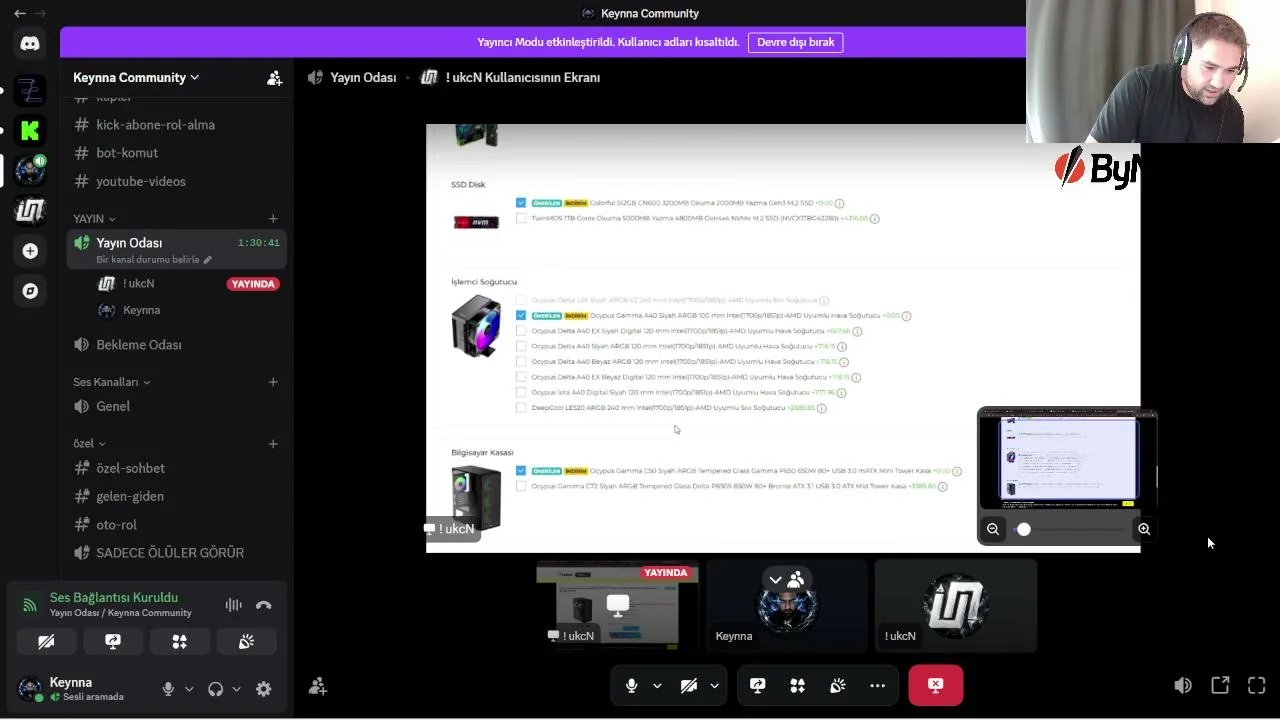Select Yayın Odası voice channel

176,250
